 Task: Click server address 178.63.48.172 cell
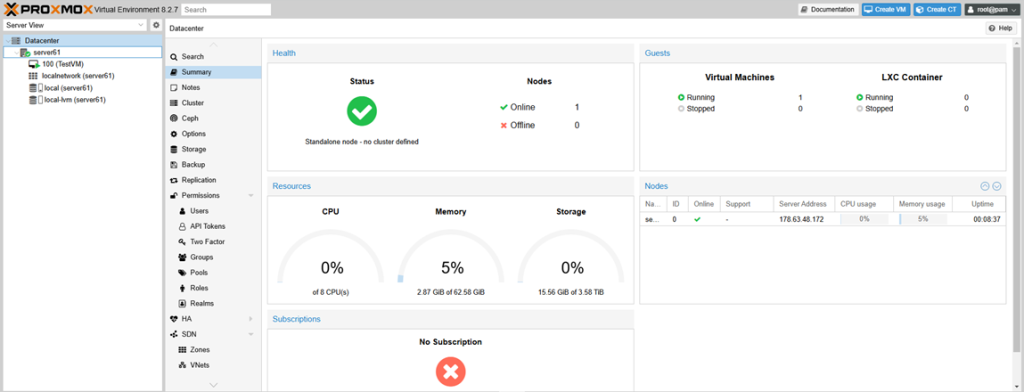click(x=801, y=220)
